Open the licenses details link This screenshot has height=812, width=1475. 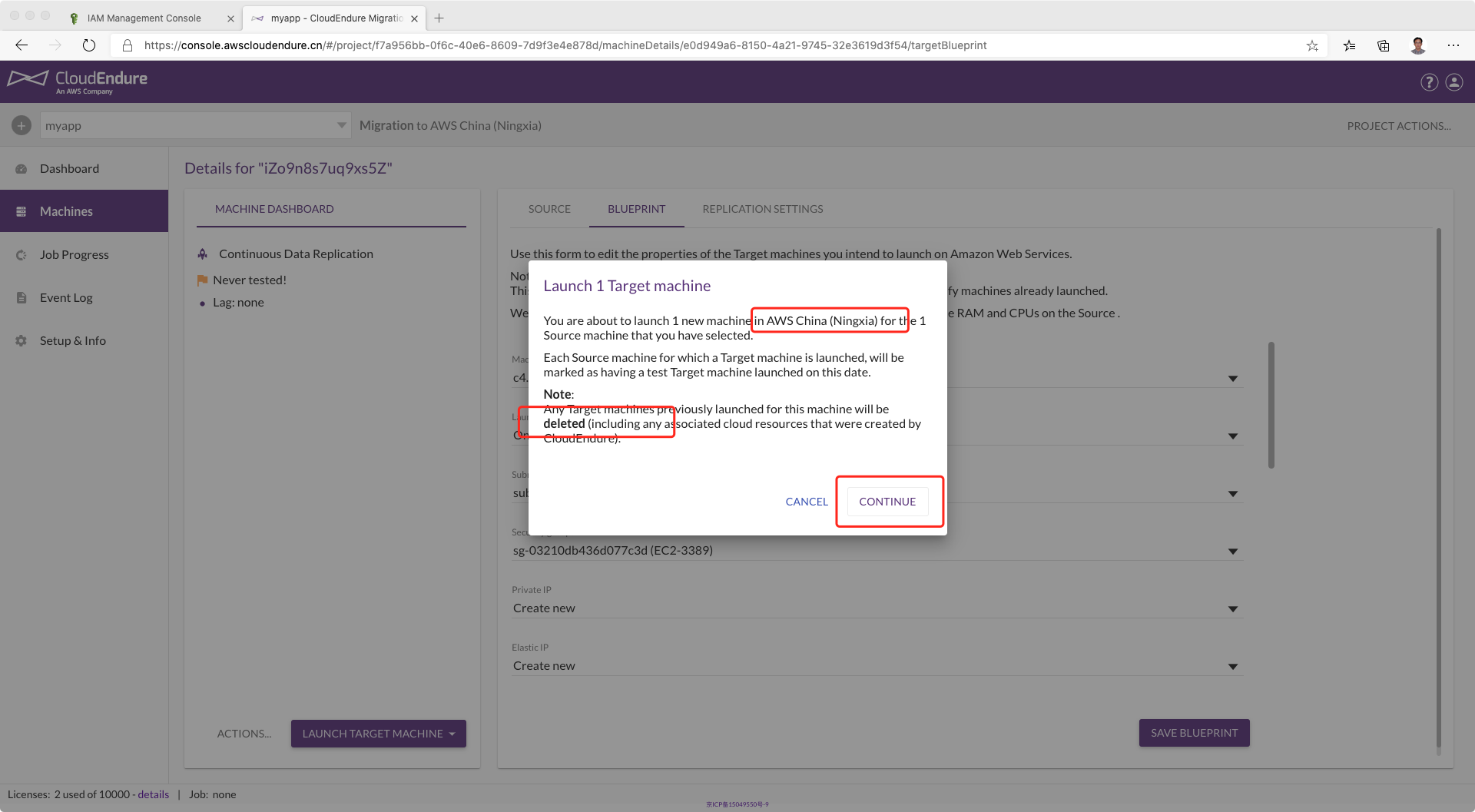[x=153, y=794]
